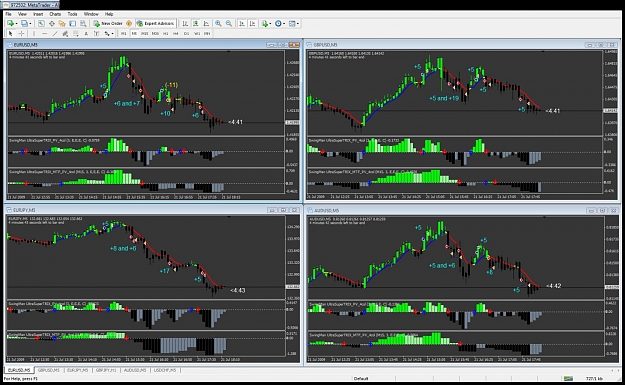Open the Strategy Tester icon

click(83, 24)
